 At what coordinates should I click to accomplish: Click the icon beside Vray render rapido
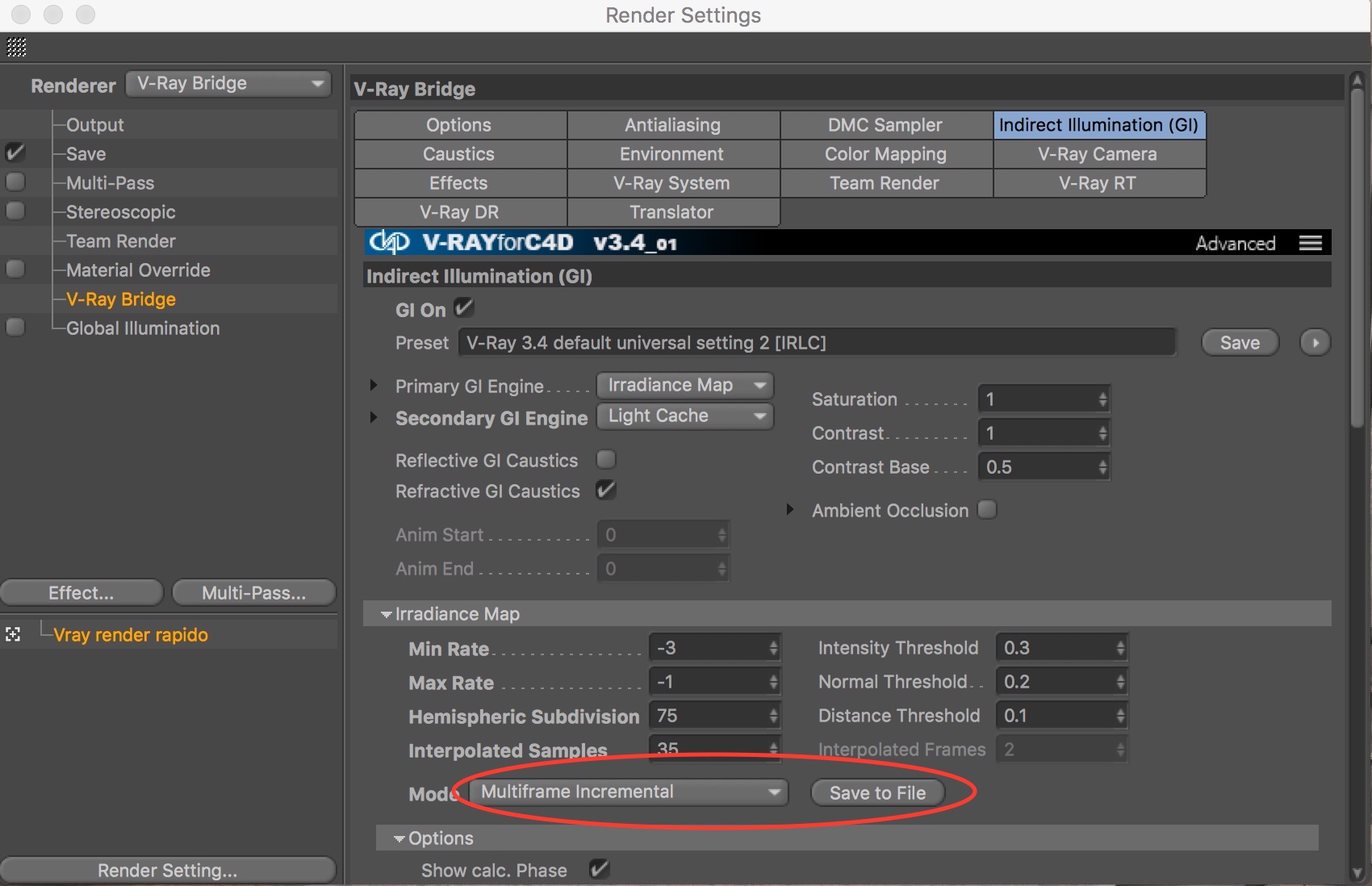click(x=13, y=634)
